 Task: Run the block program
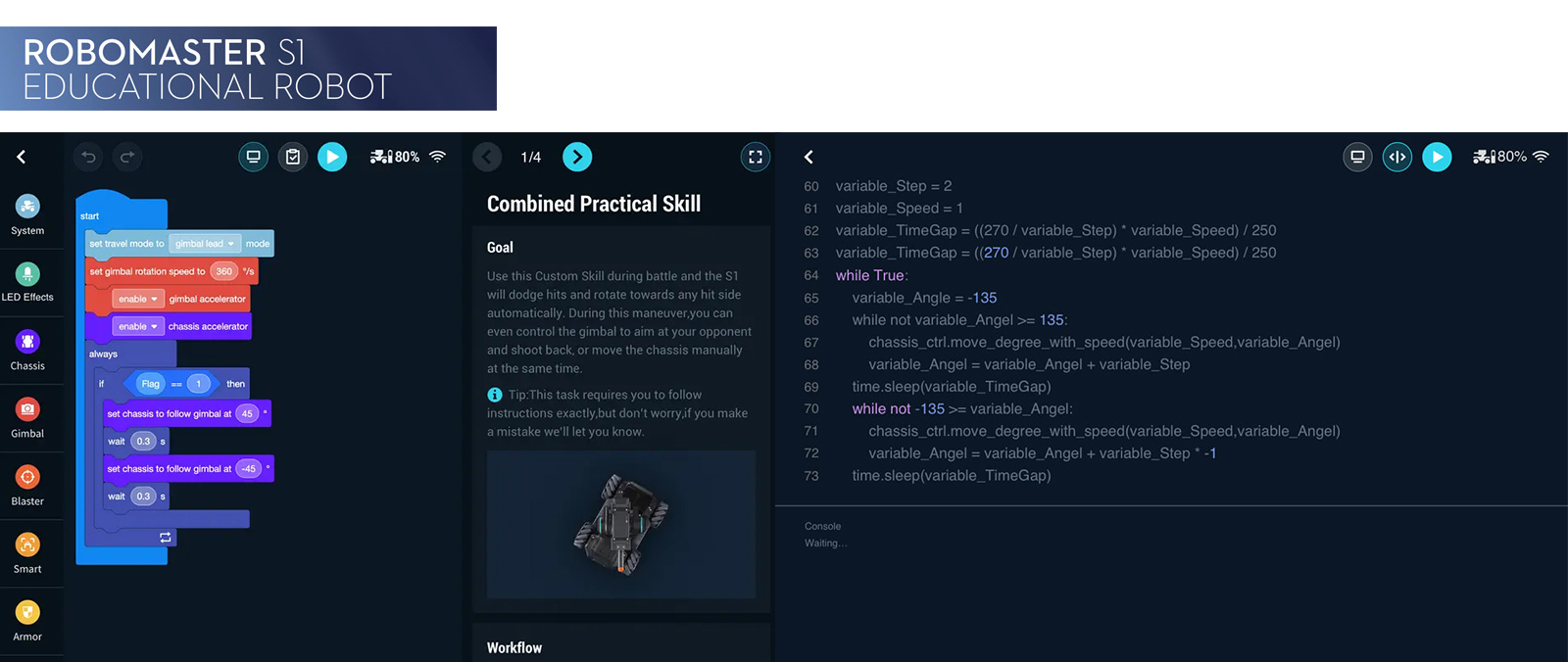[x=332, y=157]
